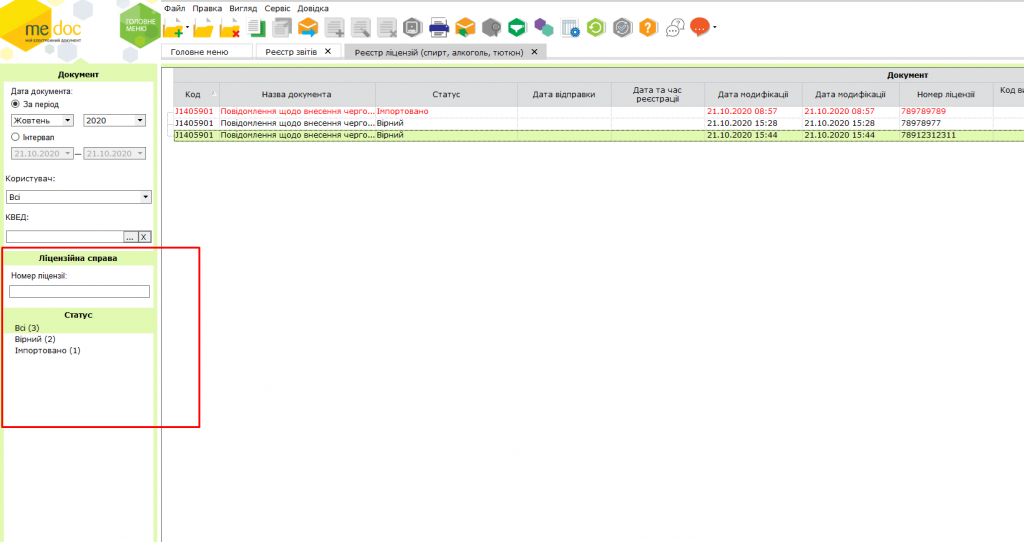Open the Сервіс menu
The width and height of the screenshot is (1024, 542).
pos(277,8)
